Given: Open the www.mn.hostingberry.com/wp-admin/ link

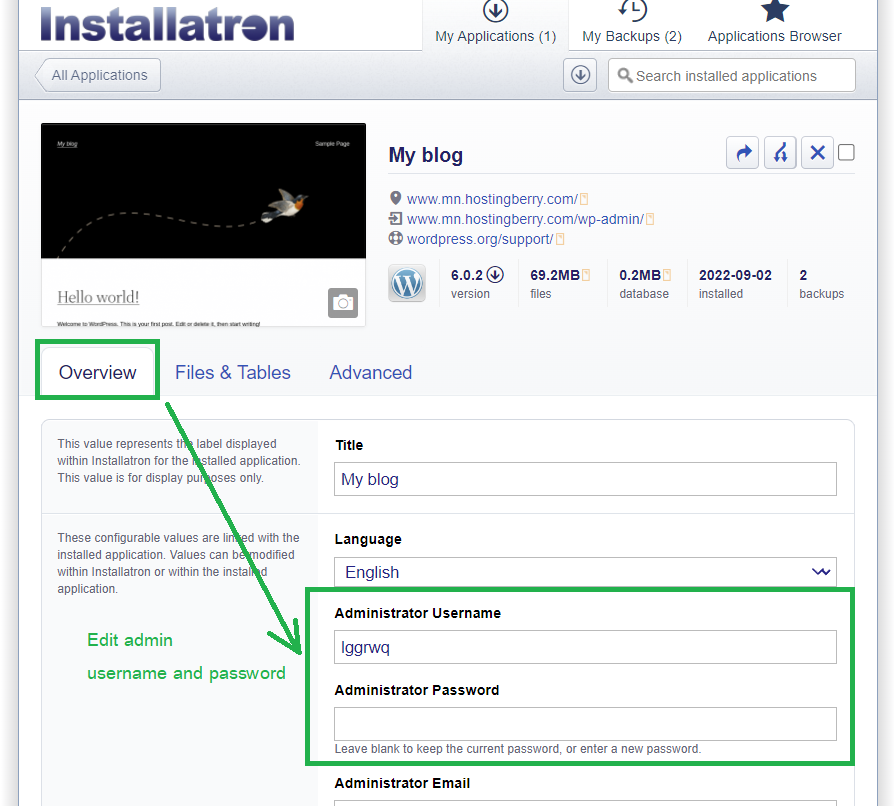Looking at the screenshot, I should pos(523,219).
